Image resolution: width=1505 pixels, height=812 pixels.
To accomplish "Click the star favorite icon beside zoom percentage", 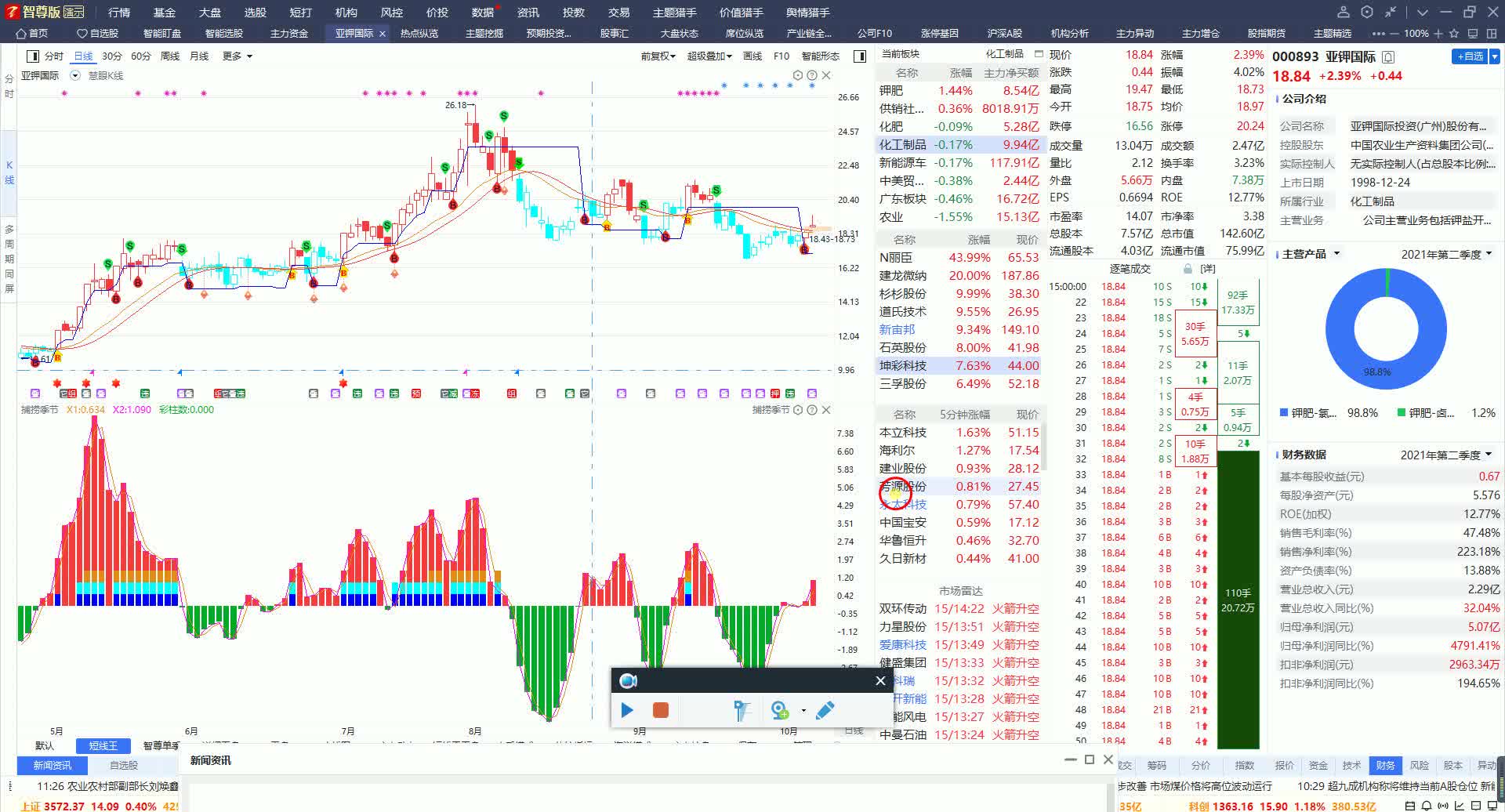I will pos(1454,34).
